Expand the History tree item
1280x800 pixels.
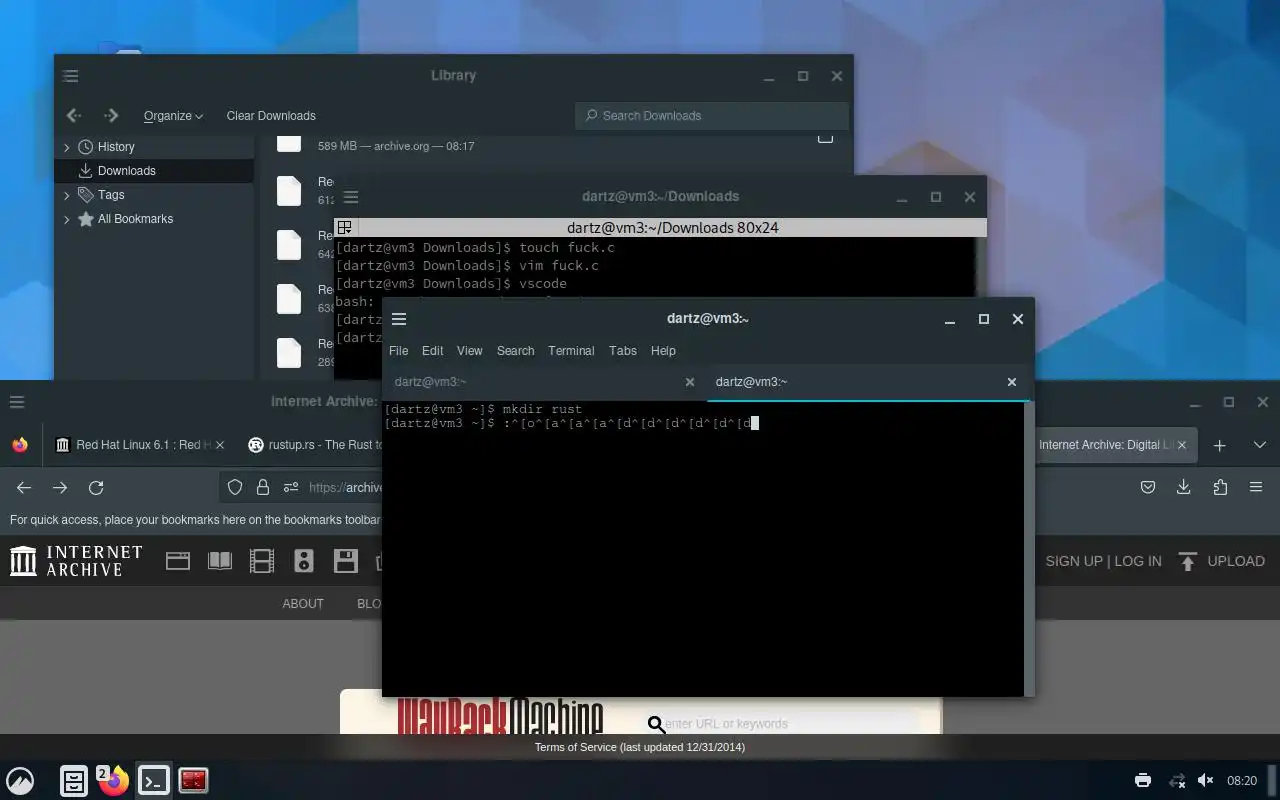tap(67, 147)
